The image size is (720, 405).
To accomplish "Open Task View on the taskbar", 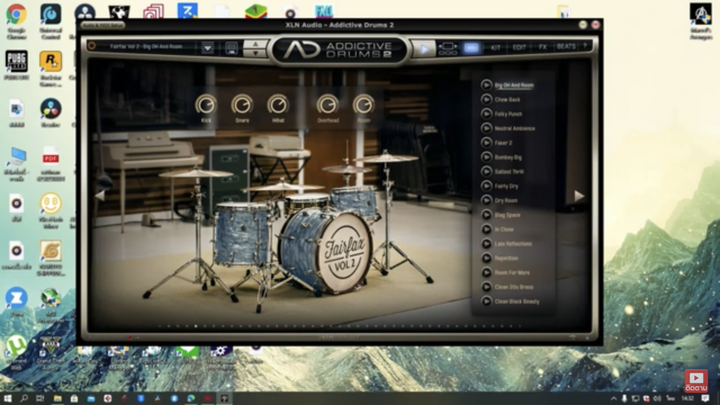I will pos(40,399).
